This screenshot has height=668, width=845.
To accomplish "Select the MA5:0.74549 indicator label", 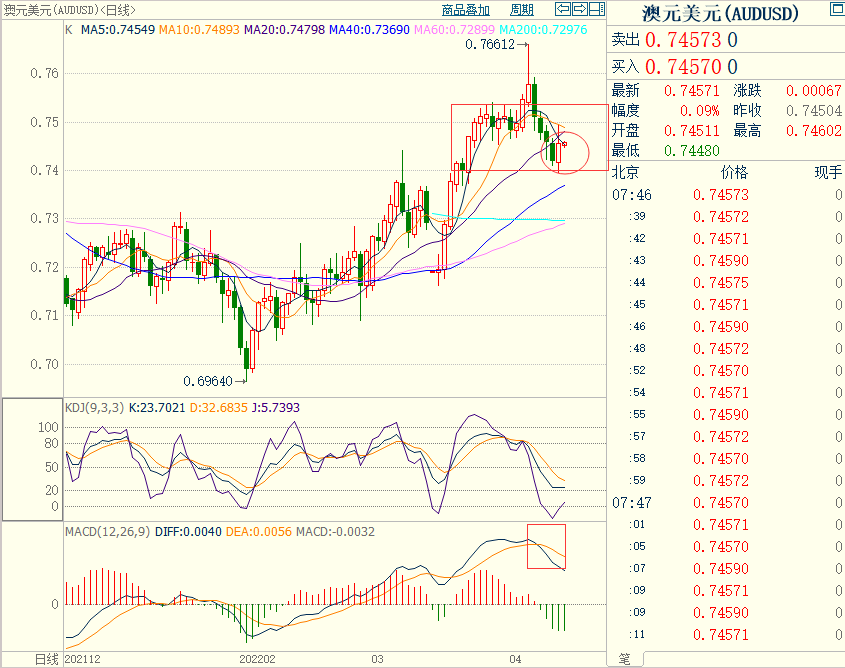I will (117, 30).
